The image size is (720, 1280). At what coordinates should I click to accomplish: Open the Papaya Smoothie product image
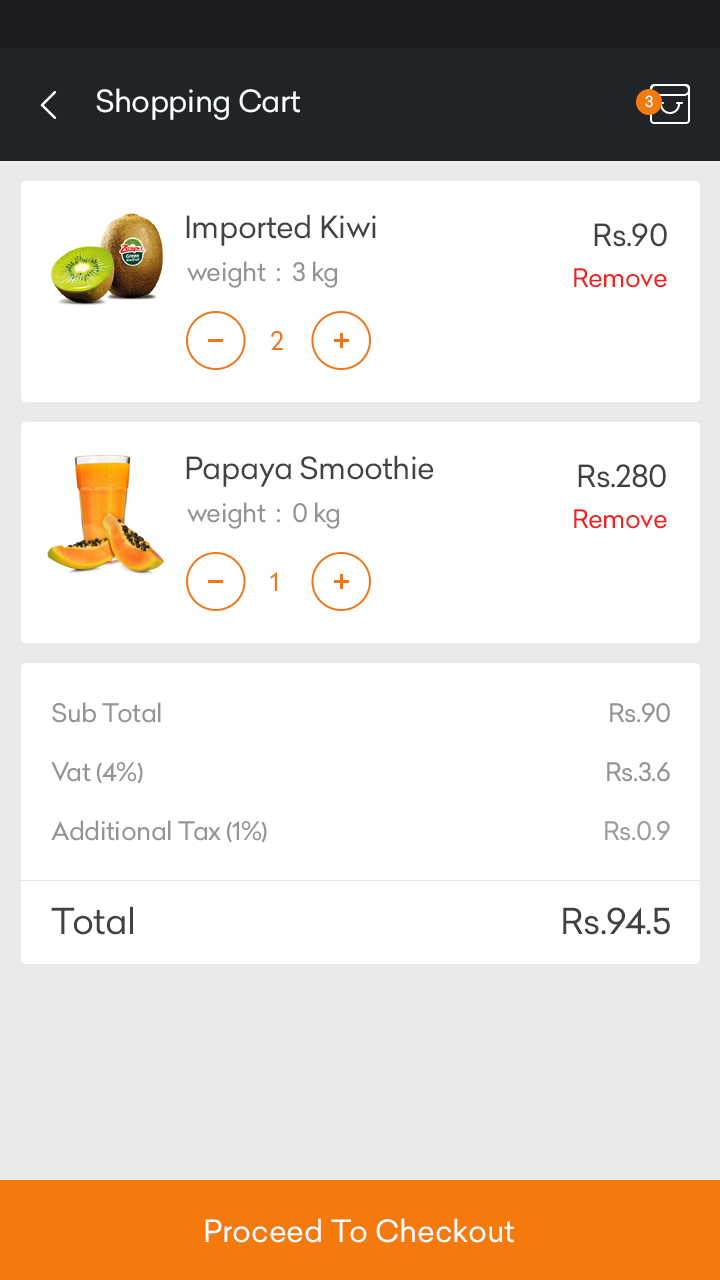point(105,513)
